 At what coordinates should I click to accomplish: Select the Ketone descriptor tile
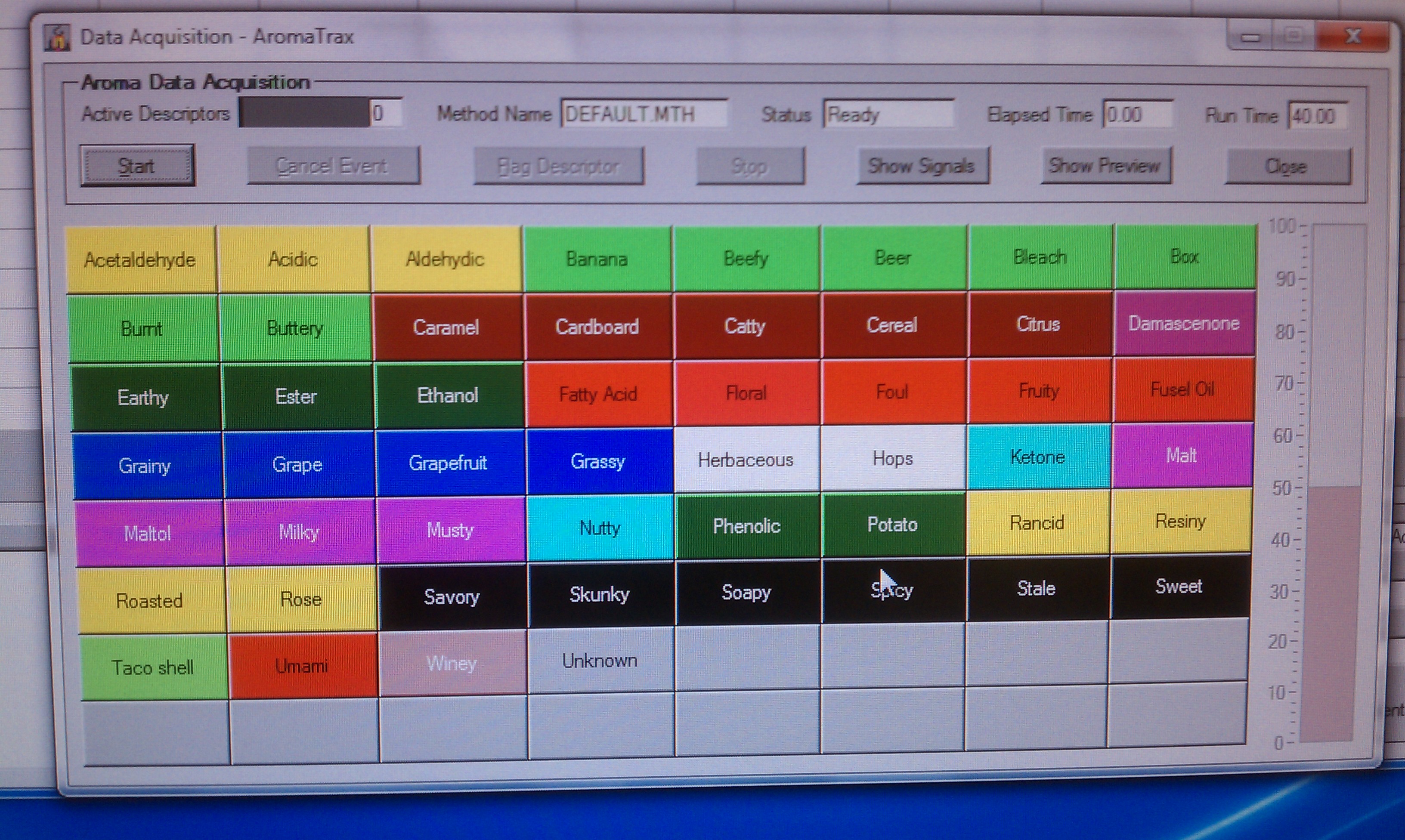(1038, 457)
